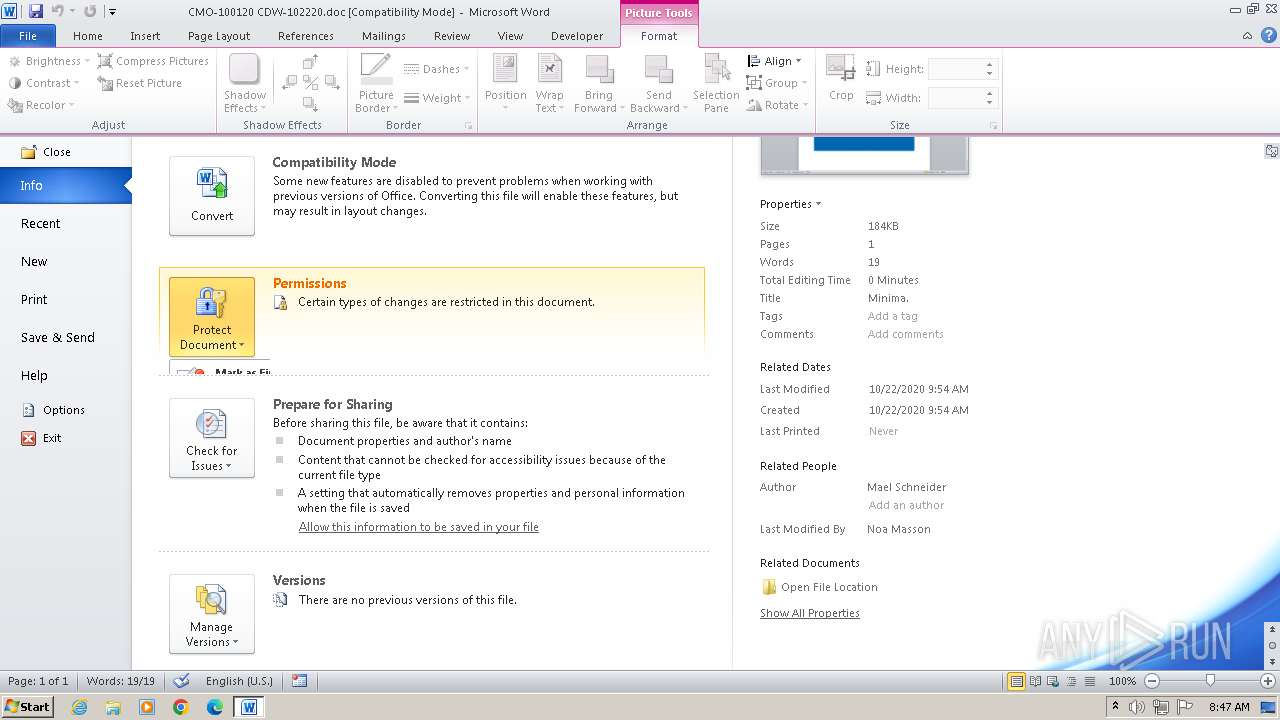This screenshot has width=1280, height=720.
Task: Switch to the References tab
Action: [306, 36]
